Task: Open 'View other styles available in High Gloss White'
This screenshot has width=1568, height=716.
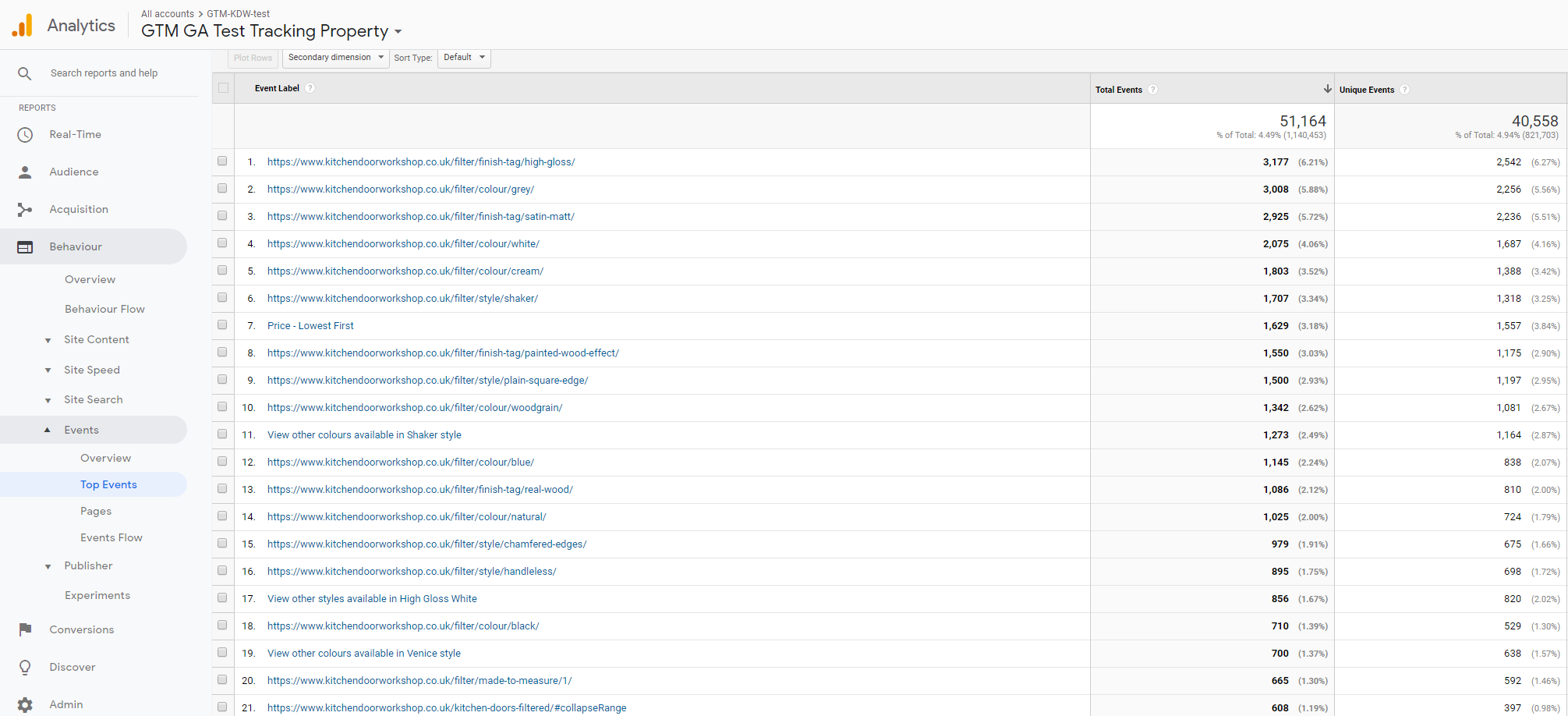Action: pyautogui.click(x=372, y=599)
